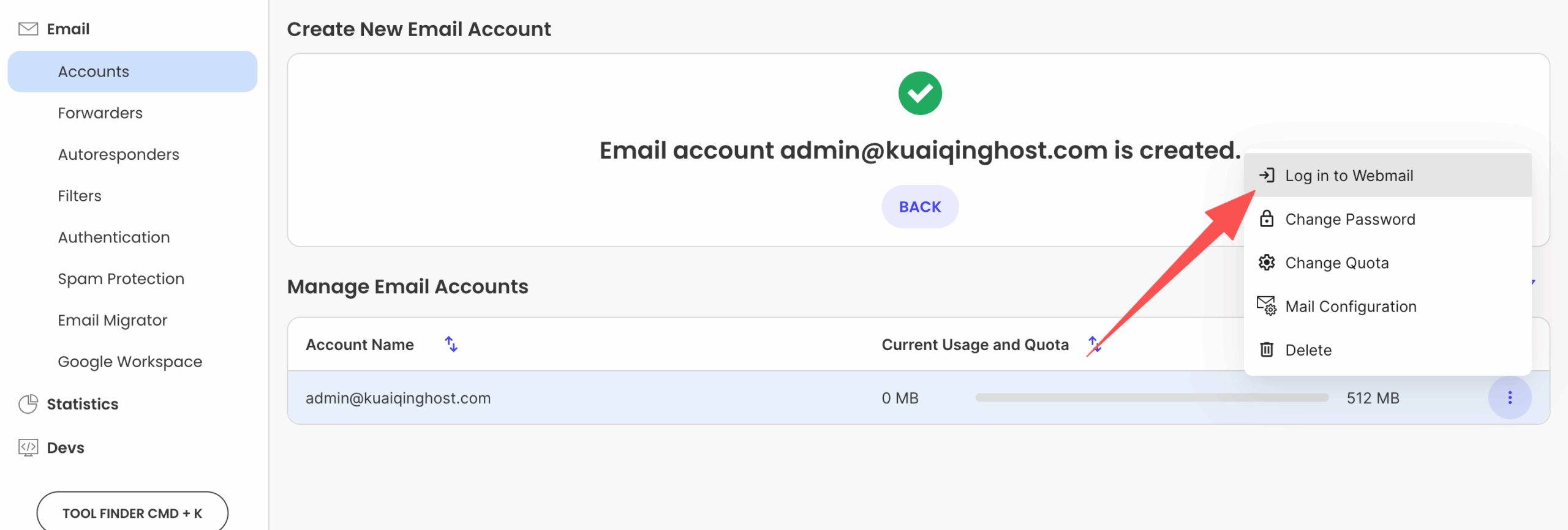Select Mail Configuration from the context menu
This screenshot has height=530, width=1568.
tap(1351, 307)
